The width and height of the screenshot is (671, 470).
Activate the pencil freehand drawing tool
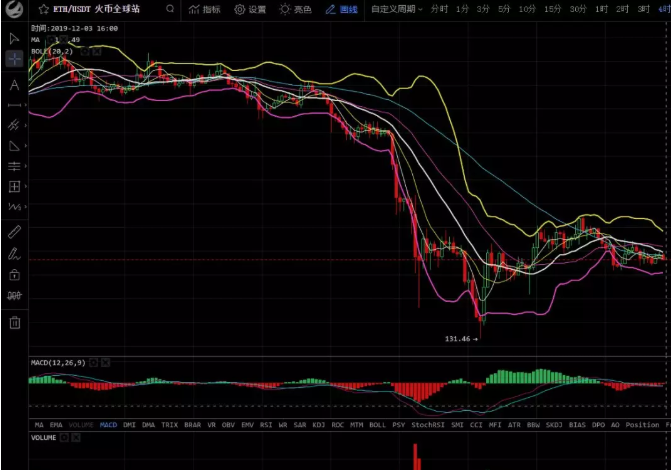[14, 253]
